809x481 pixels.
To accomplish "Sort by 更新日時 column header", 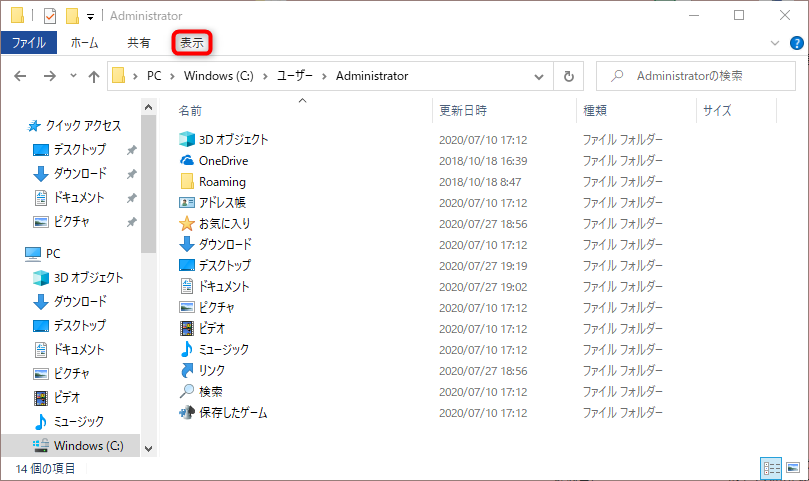I will pyautogui.click(x=462, y=110).
